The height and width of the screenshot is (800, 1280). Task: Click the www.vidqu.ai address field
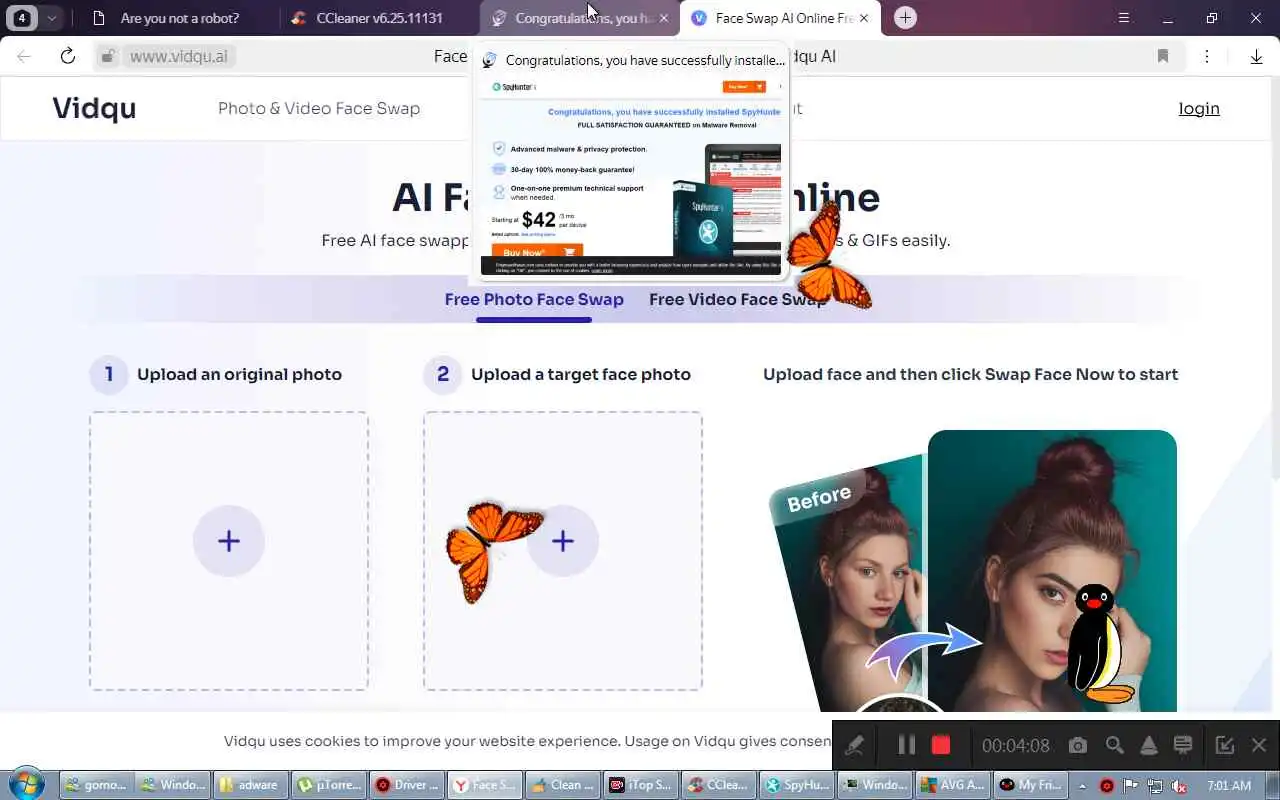[x=179, y=56]
